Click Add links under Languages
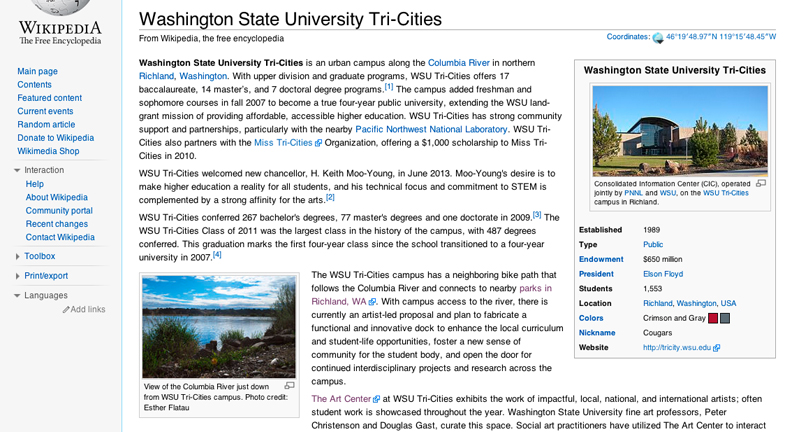Screen dimensions: 792x432 tap(88, 309)
